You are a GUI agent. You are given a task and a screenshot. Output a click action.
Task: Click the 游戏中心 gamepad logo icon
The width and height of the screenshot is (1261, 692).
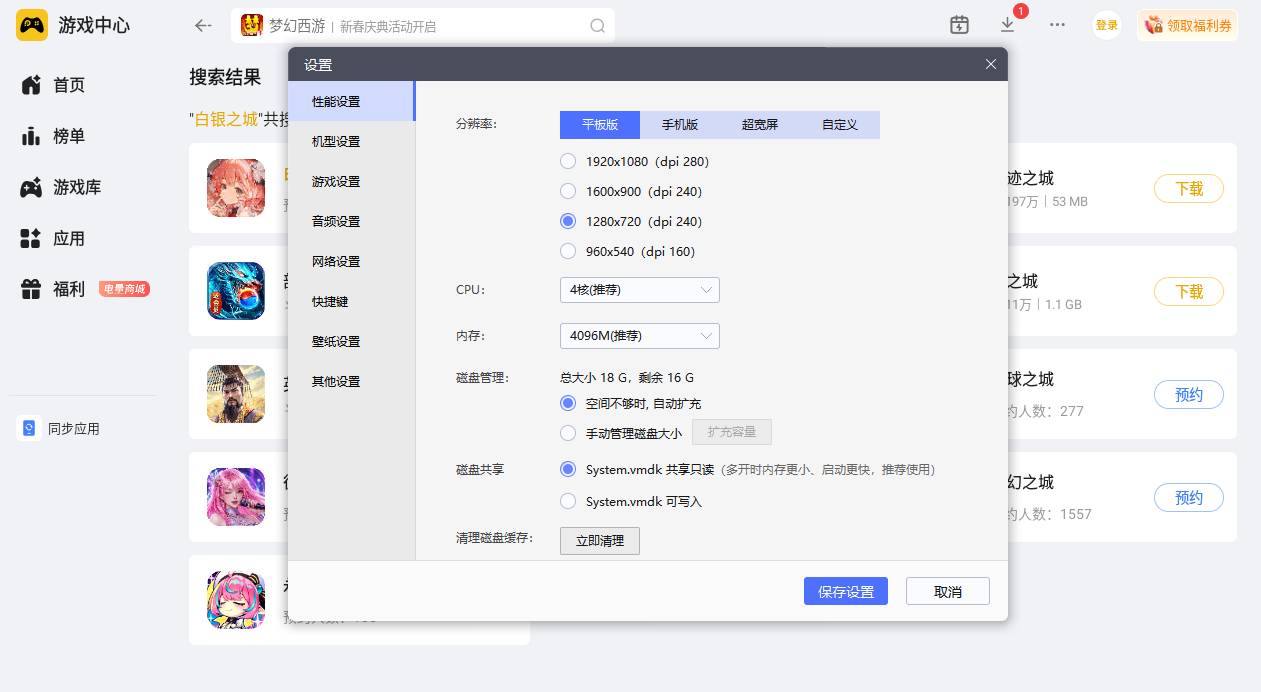point(32,25)
